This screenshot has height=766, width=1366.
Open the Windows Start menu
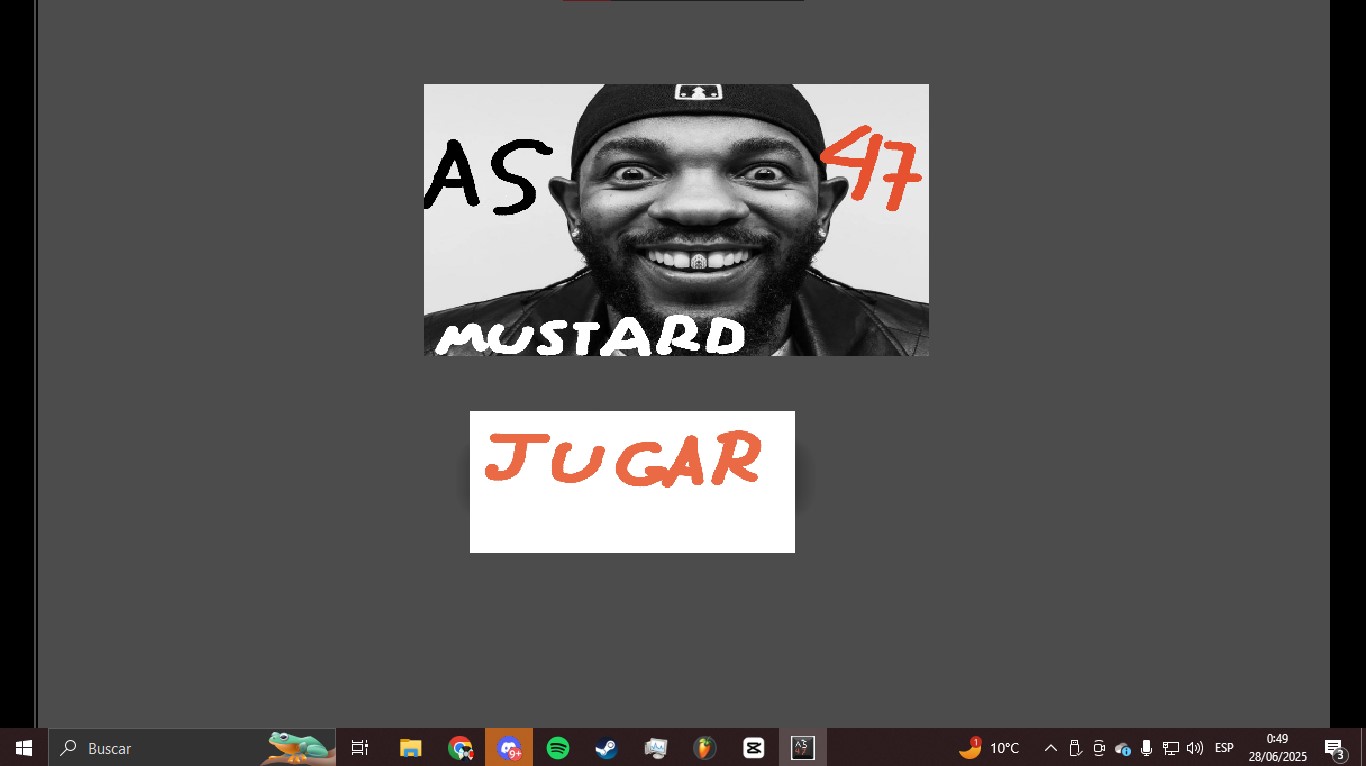tap(24, 748)
